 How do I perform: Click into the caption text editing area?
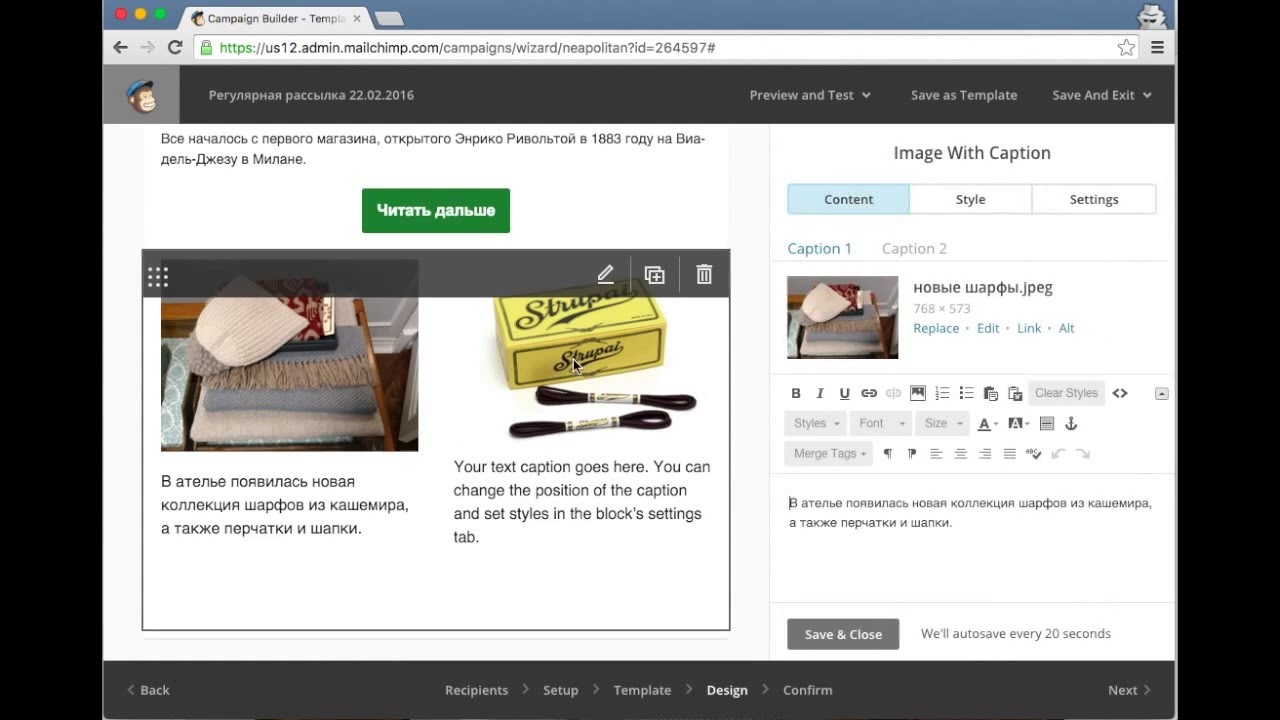coord(970,540)
